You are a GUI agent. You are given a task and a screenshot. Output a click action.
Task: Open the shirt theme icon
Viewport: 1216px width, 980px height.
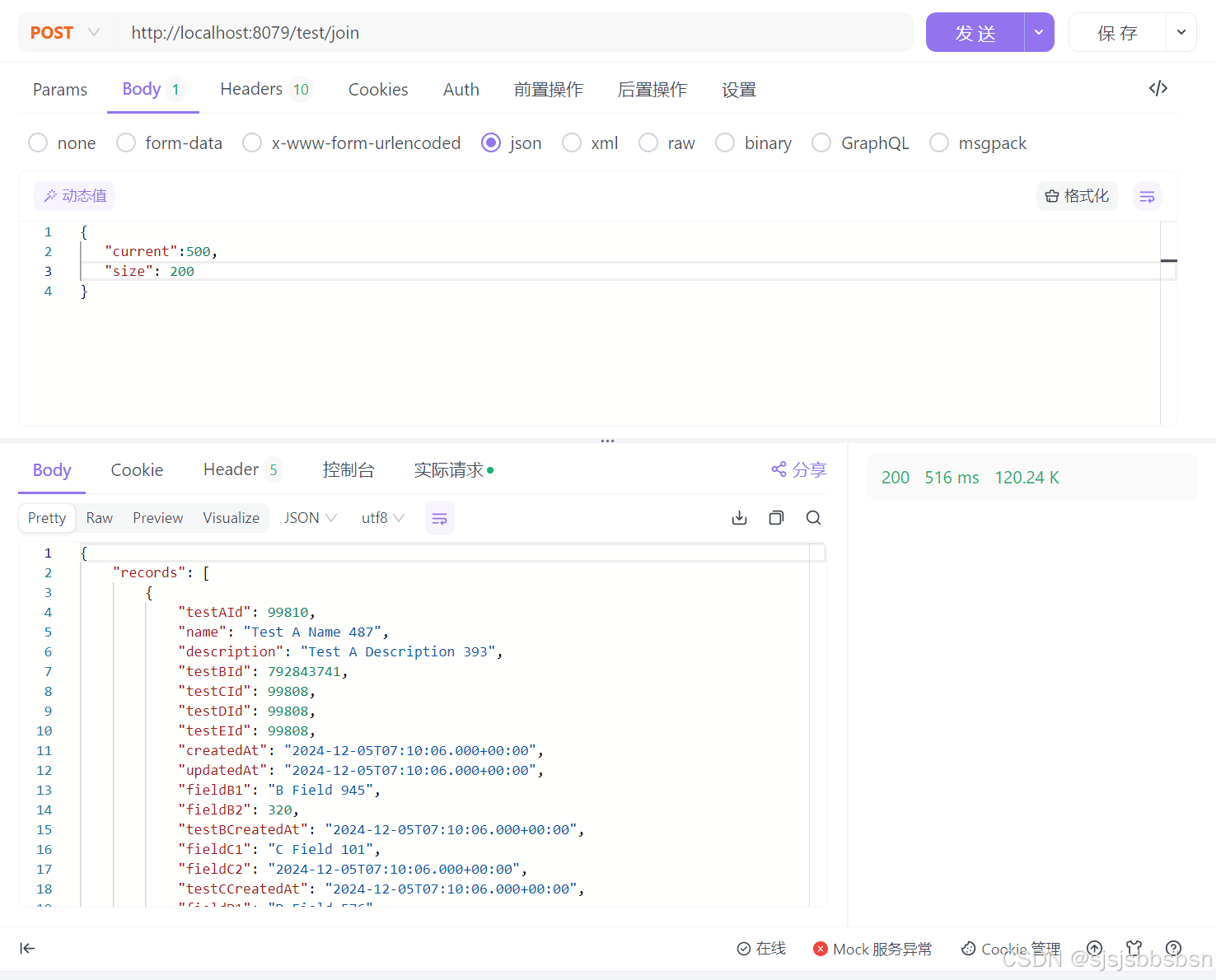click(x=1134, y=949)
